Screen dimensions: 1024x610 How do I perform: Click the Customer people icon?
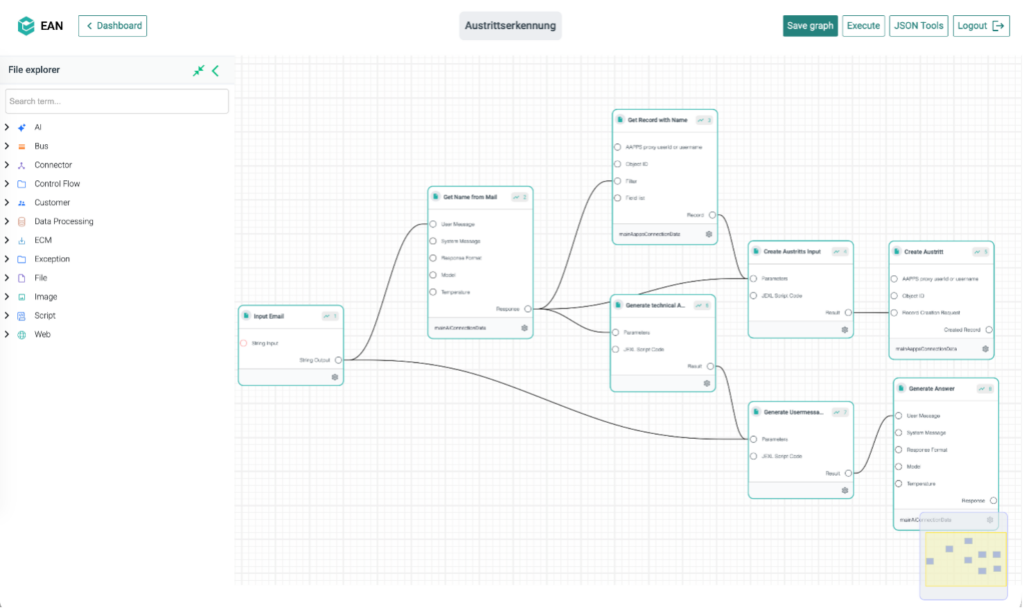pos(22,203)
